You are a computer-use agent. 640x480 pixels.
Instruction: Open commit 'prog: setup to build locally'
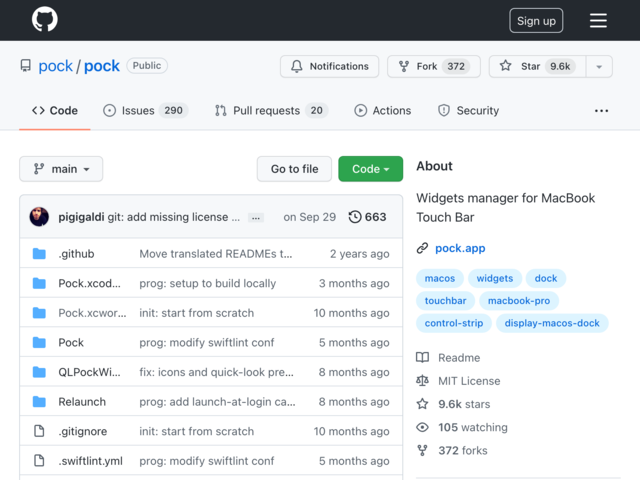click(x=208, y=283)
